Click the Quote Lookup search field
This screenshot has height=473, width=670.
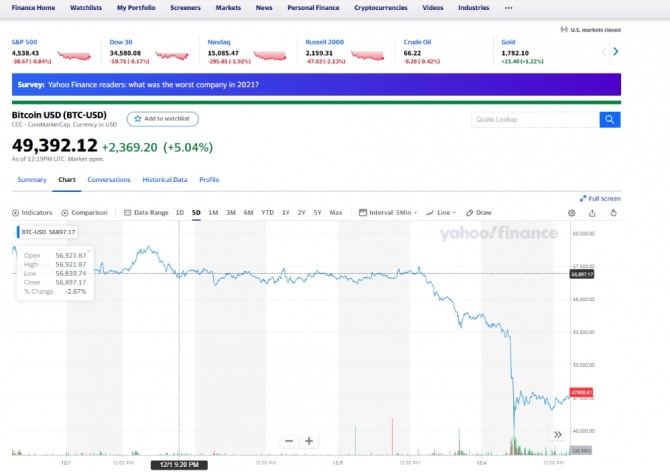[535, 120]
